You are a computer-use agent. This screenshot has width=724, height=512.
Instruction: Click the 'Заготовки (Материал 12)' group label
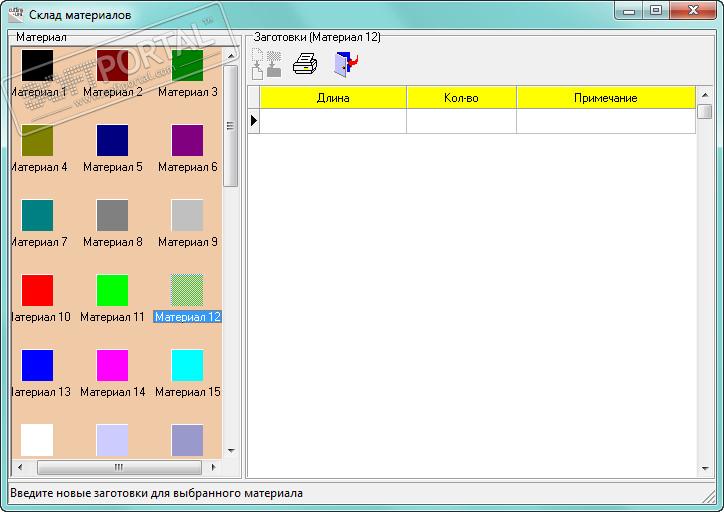pyautogui.click(x=317, y=37)
